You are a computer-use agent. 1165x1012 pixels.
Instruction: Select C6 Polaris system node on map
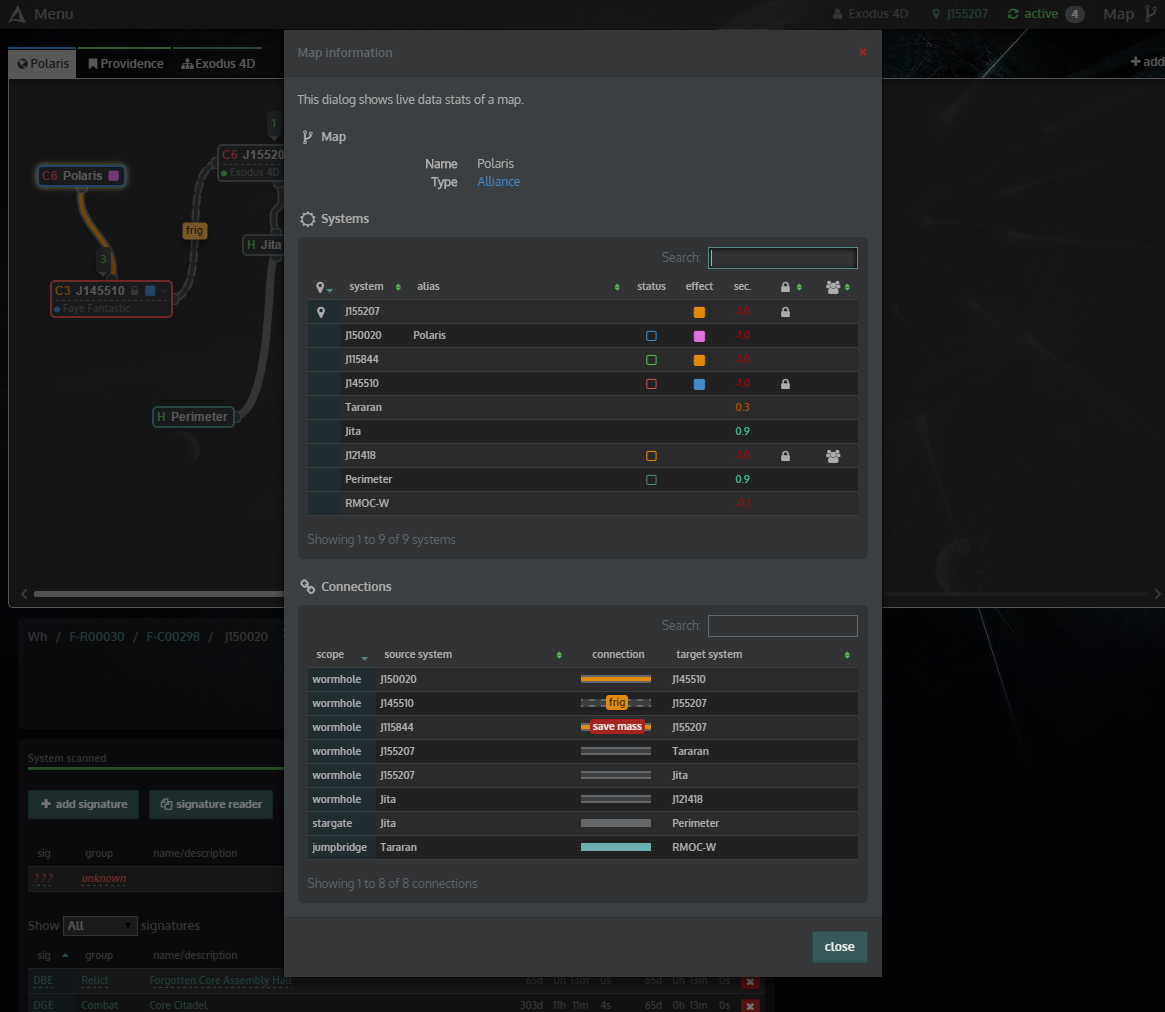tap(82, 176)
